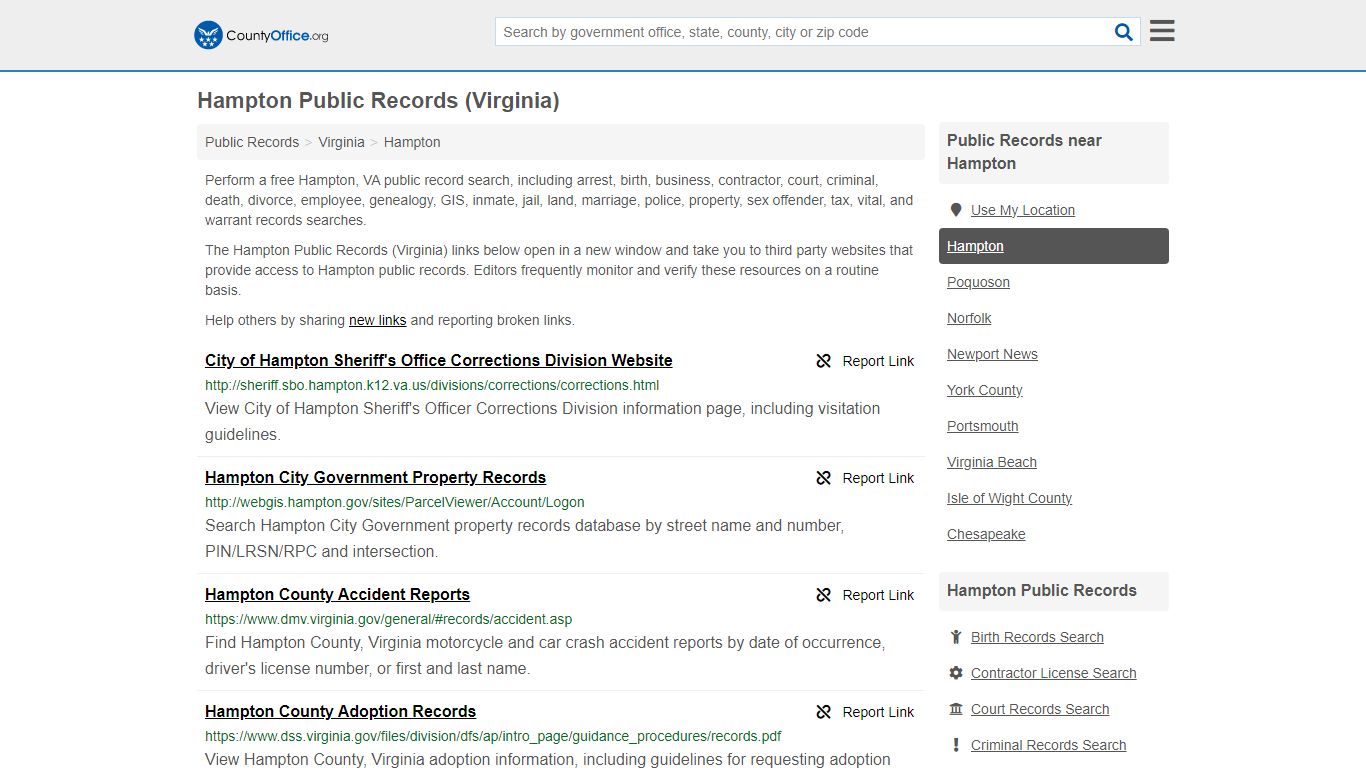The width and height of the screenshot is (1366, 768).
Task: Click the Use My Location pin icon
Action: (956, 210)
